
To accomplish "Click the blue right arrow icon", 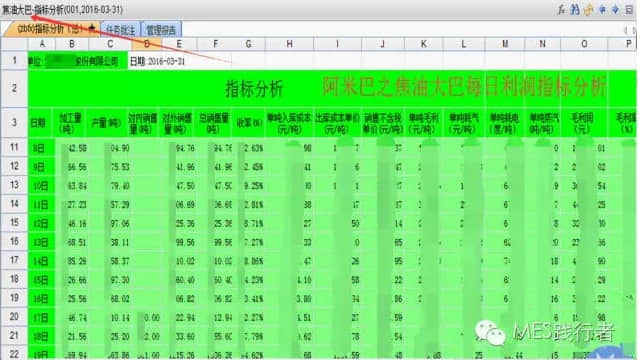I will [x=615, y=9].
